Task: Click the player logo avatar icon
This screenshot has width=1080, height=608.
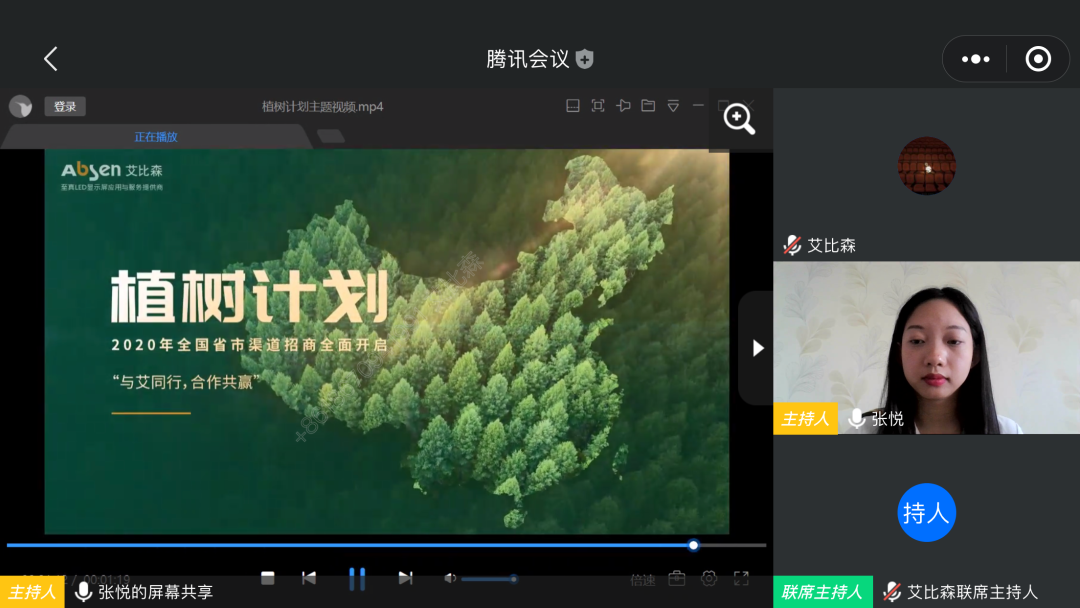Action: click(x=21, y=107)
